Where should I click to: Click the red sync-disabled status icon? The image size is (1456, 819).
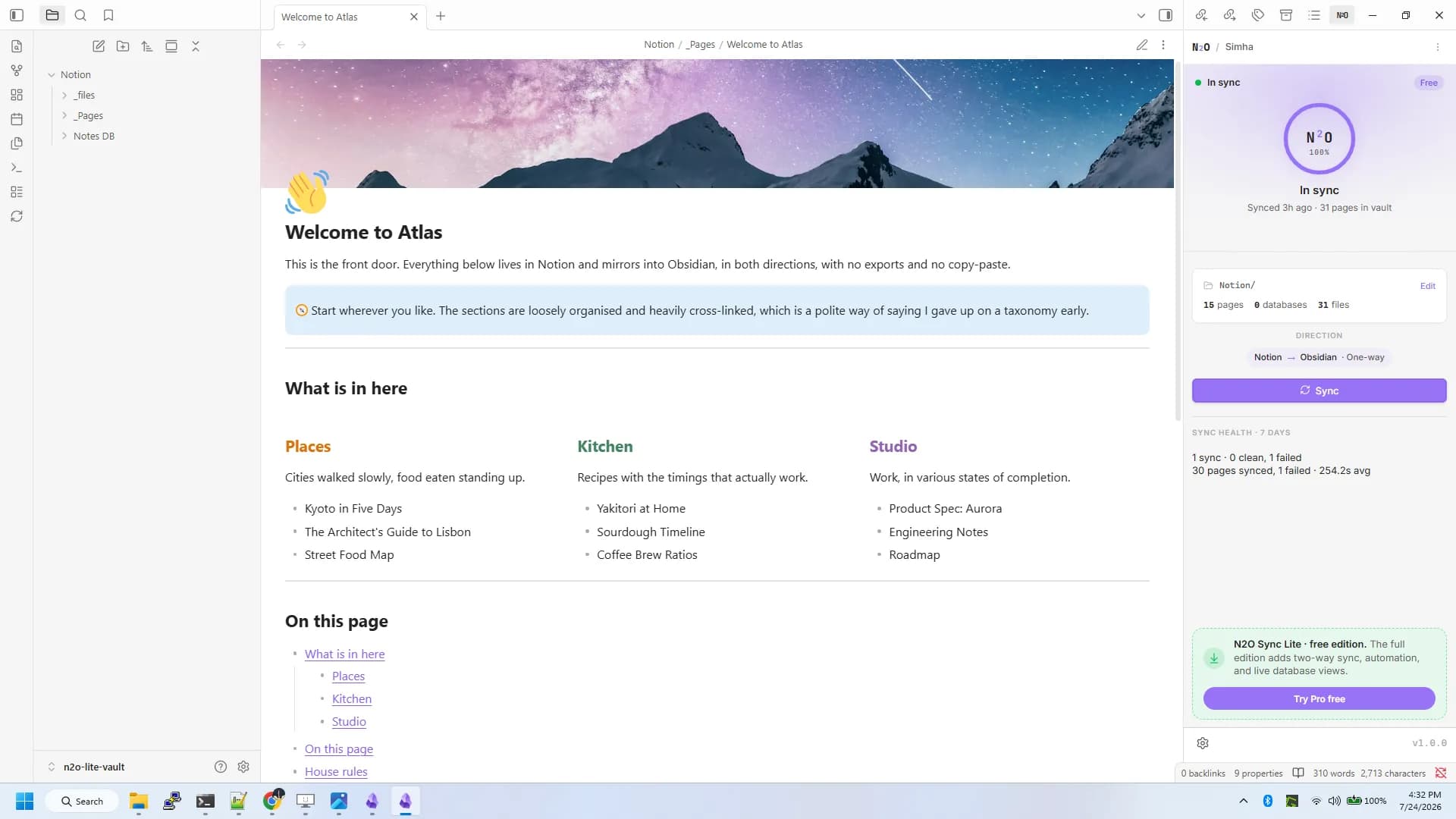(1441, 773)
